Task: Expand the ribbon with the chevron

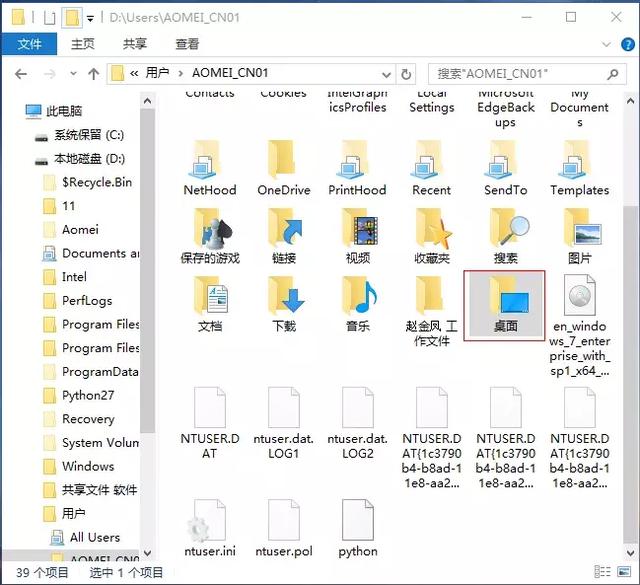Action: (x=607, y=44)
